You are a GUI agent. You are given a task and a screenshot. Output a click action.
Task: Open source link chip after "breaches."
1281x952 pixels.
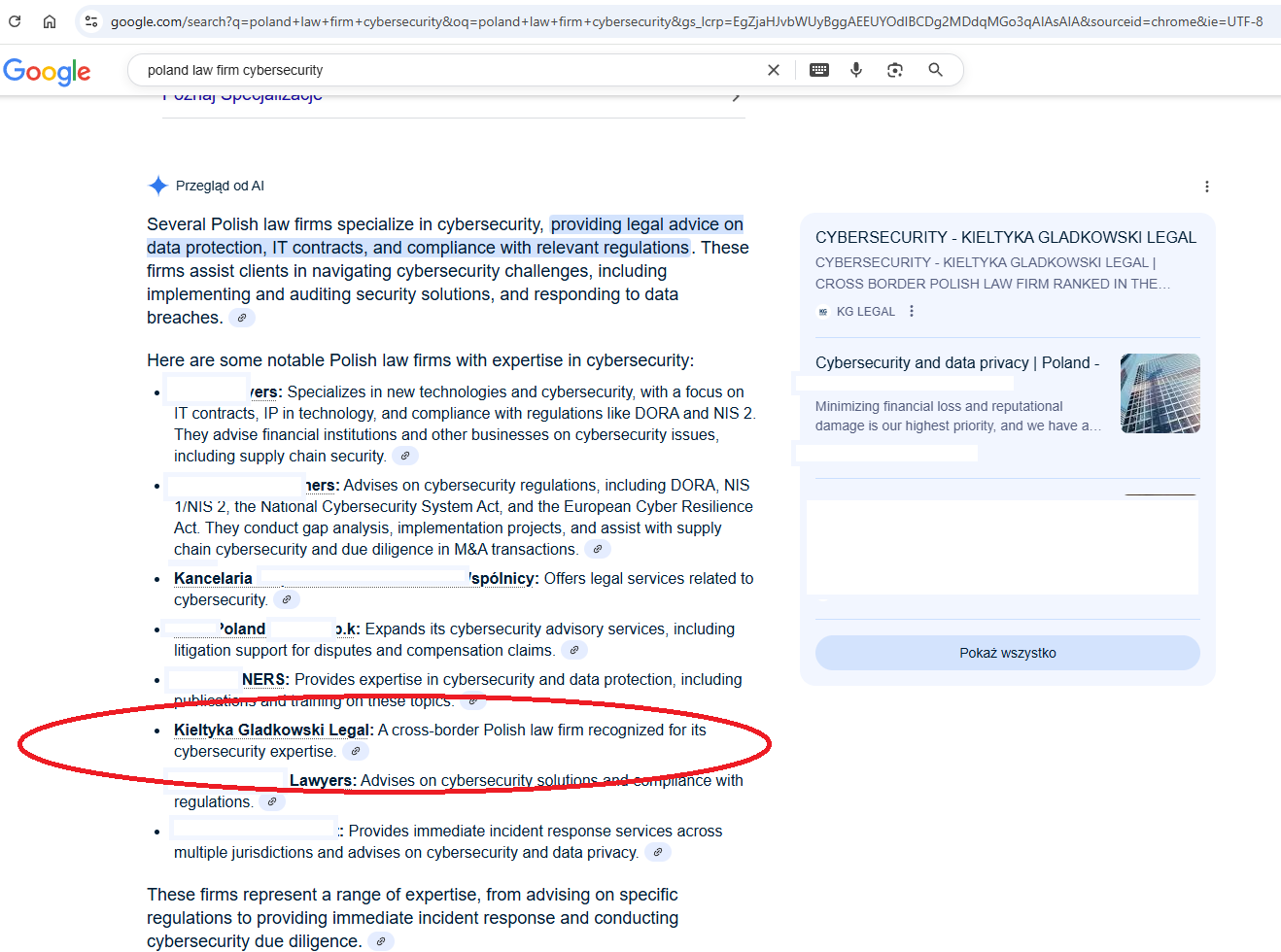point(242,318)
